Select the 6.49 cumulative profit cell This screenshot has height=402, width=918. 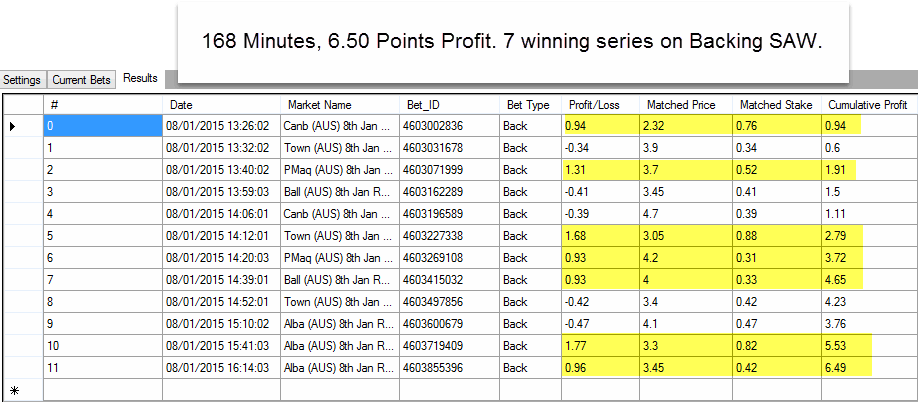point(866,367)
